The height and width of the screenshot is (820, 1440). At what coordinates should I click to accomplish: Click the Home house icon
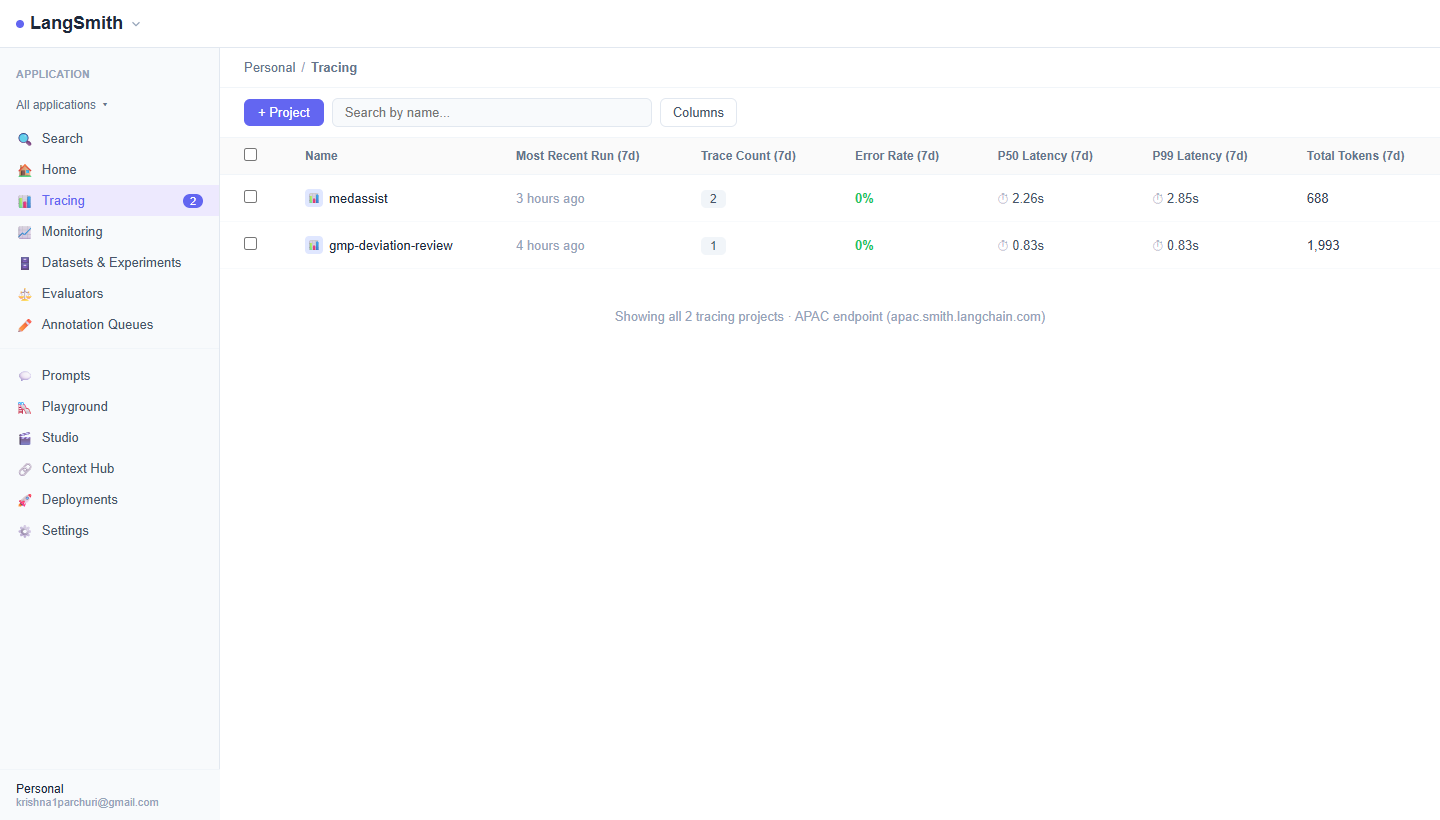point(25,170)
